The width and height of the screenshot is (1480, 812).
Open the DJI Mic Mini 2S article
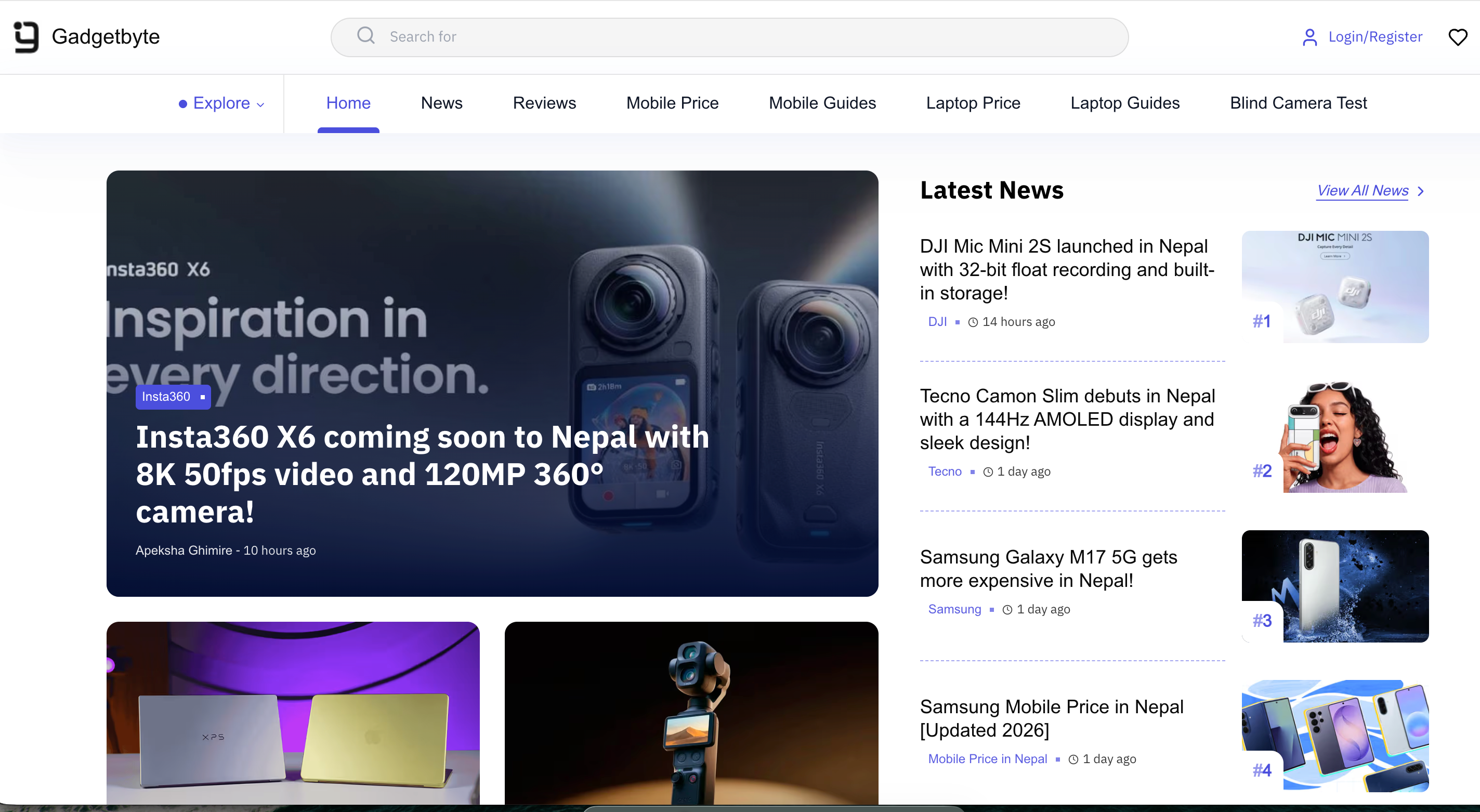coord(1067,269)
